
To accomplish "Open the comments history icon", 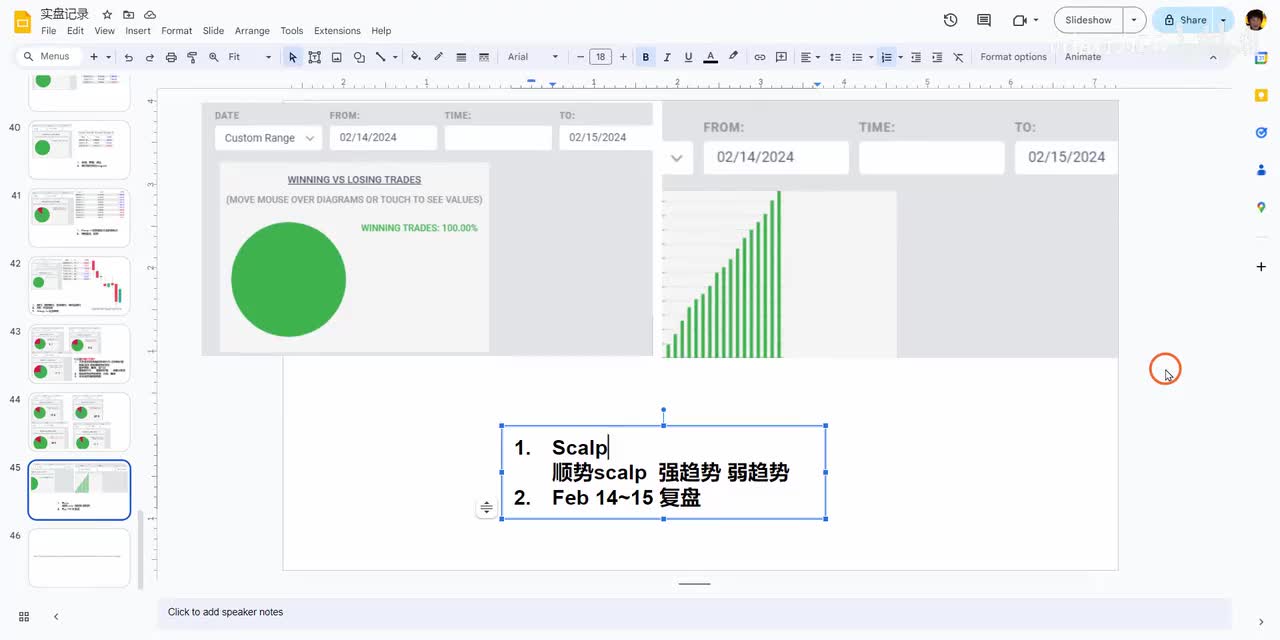I will click(984, 20).
